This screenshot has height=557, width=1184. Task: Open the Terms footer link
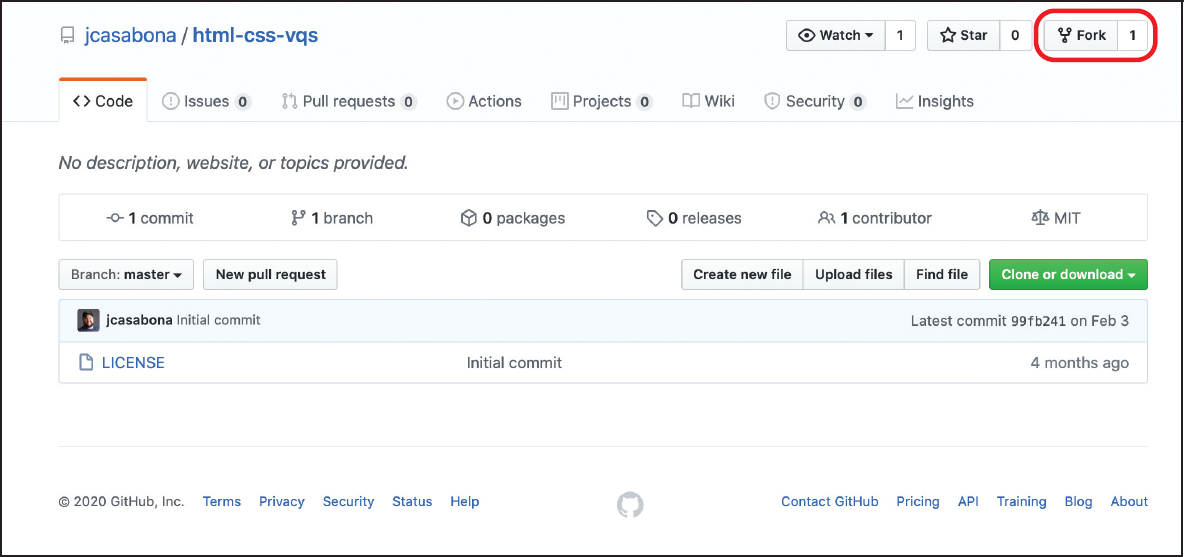click(222, 501)
